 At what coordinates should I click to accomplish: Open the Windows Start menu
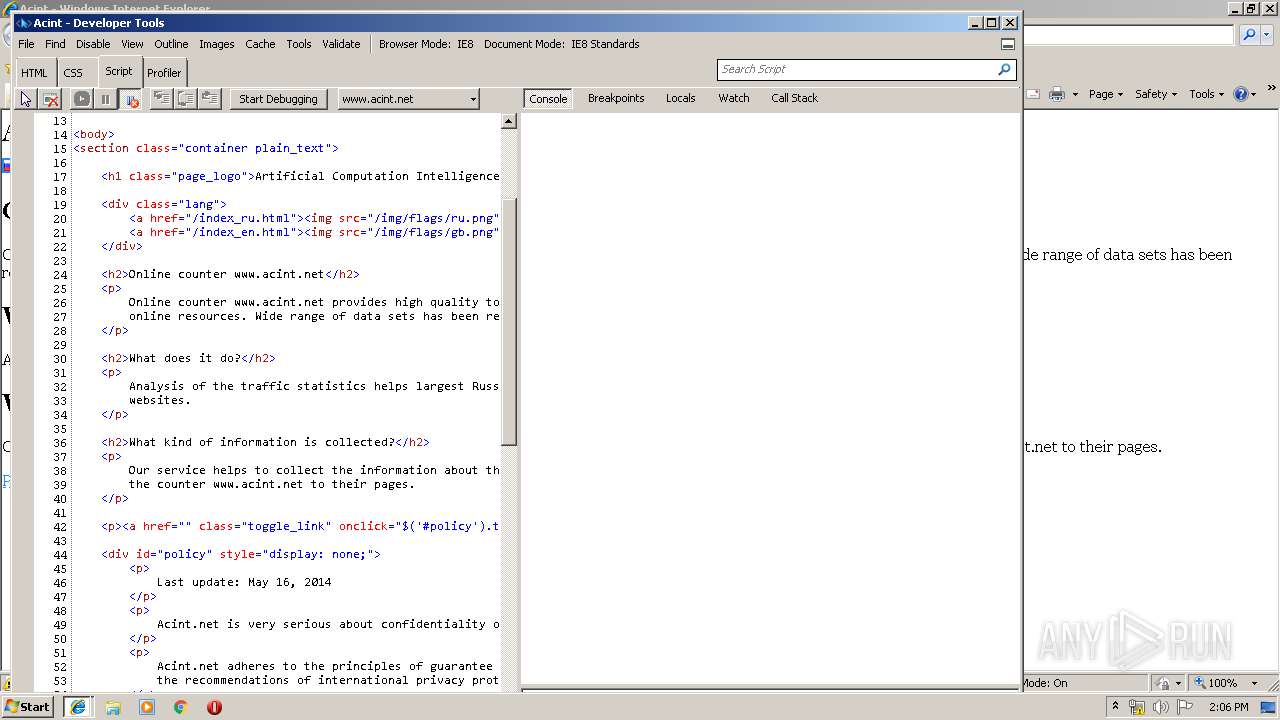pyautogui.click(x=27, y=707)
